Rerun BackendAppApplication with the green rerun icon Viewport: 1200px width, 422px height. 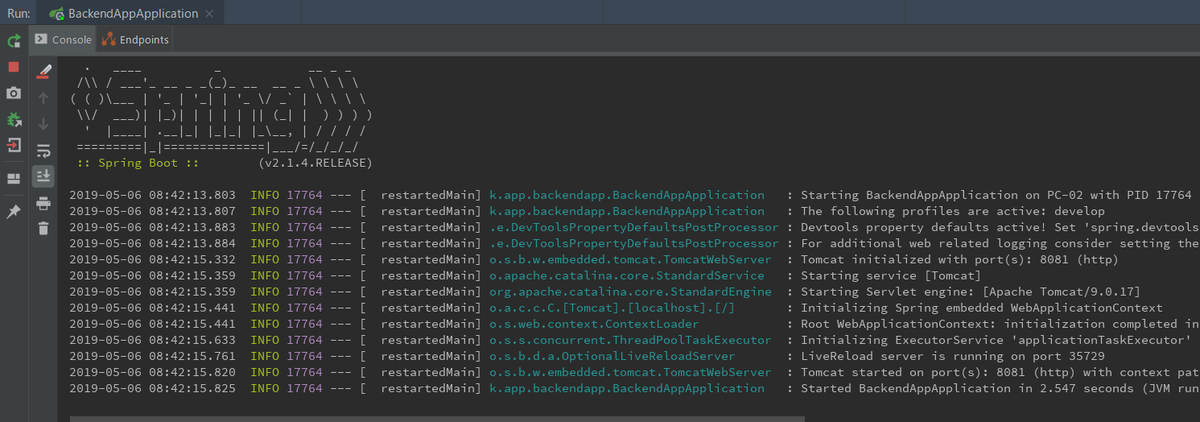[14, 41]
